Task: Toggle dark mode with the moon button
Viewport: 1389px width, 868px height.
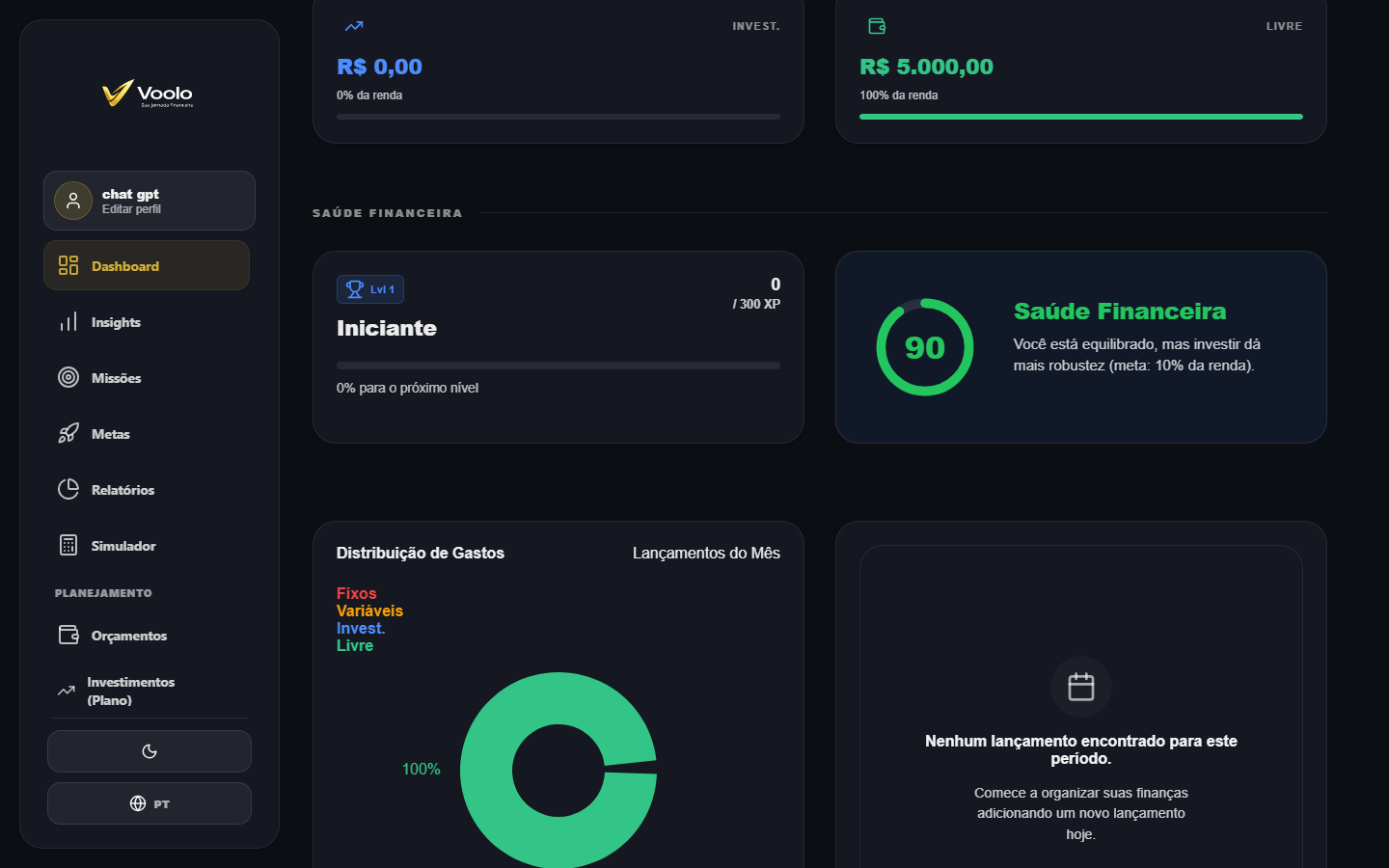Action: [149, 751]
